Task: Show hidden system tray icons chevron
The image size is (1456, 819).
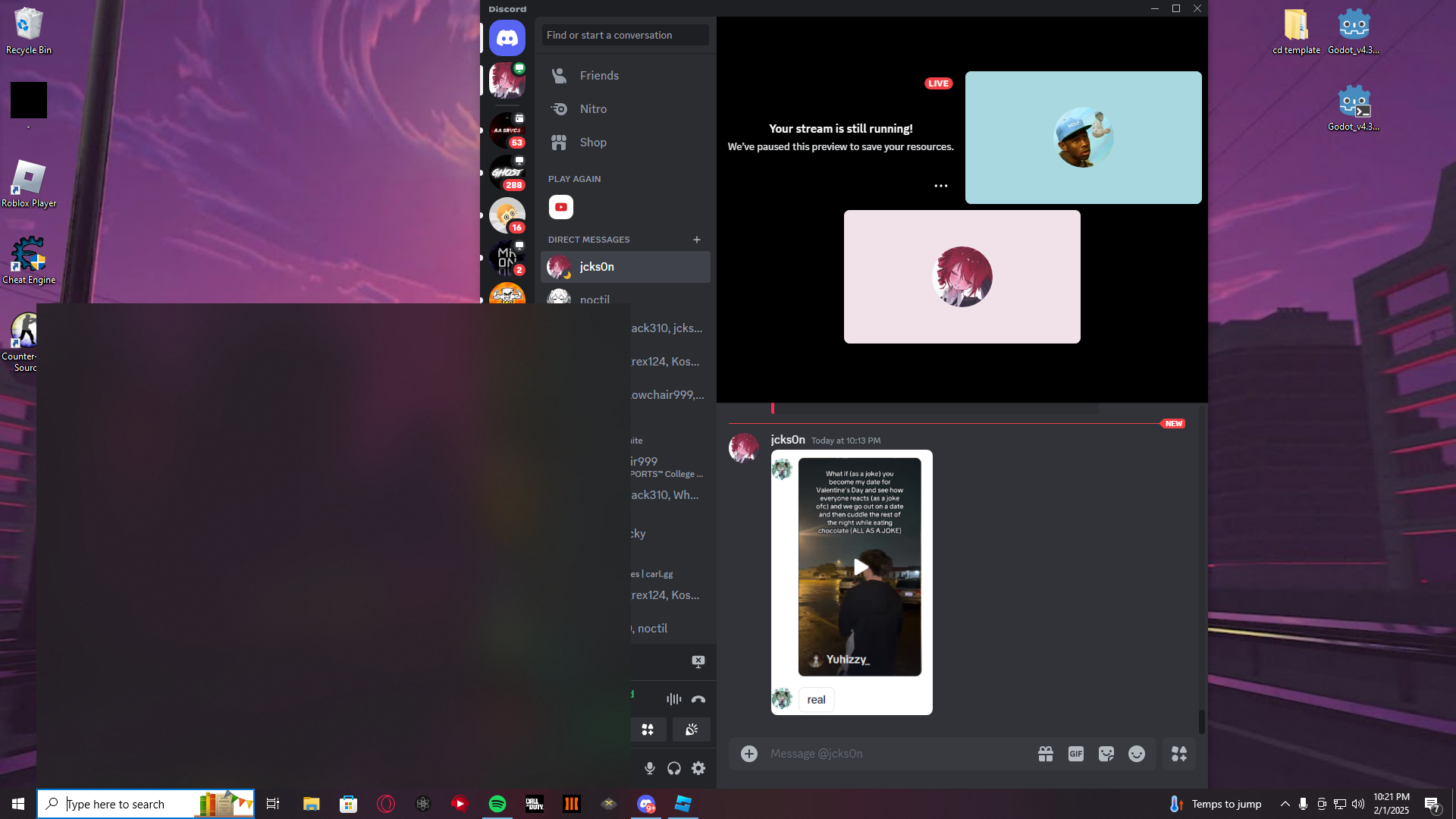Action: coord(1285,804)
